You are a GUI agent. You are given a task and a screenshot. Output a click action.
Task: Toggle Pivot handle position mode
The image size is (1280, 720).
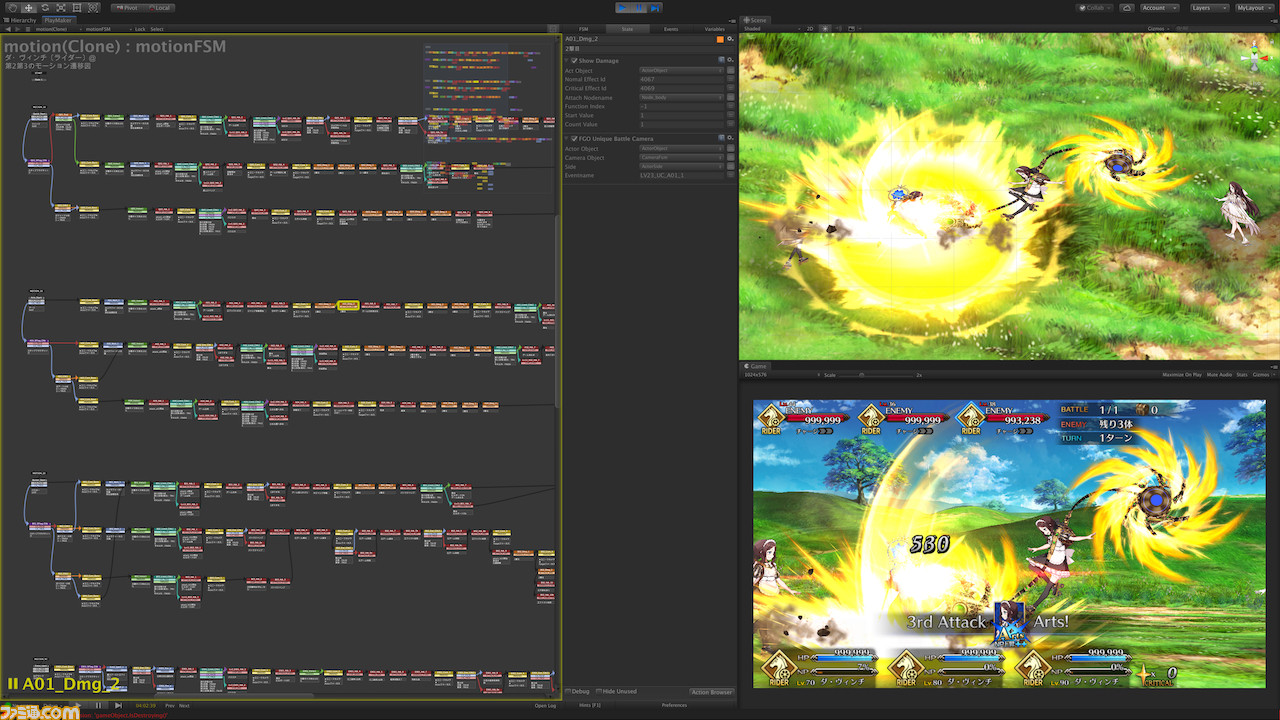127,7
